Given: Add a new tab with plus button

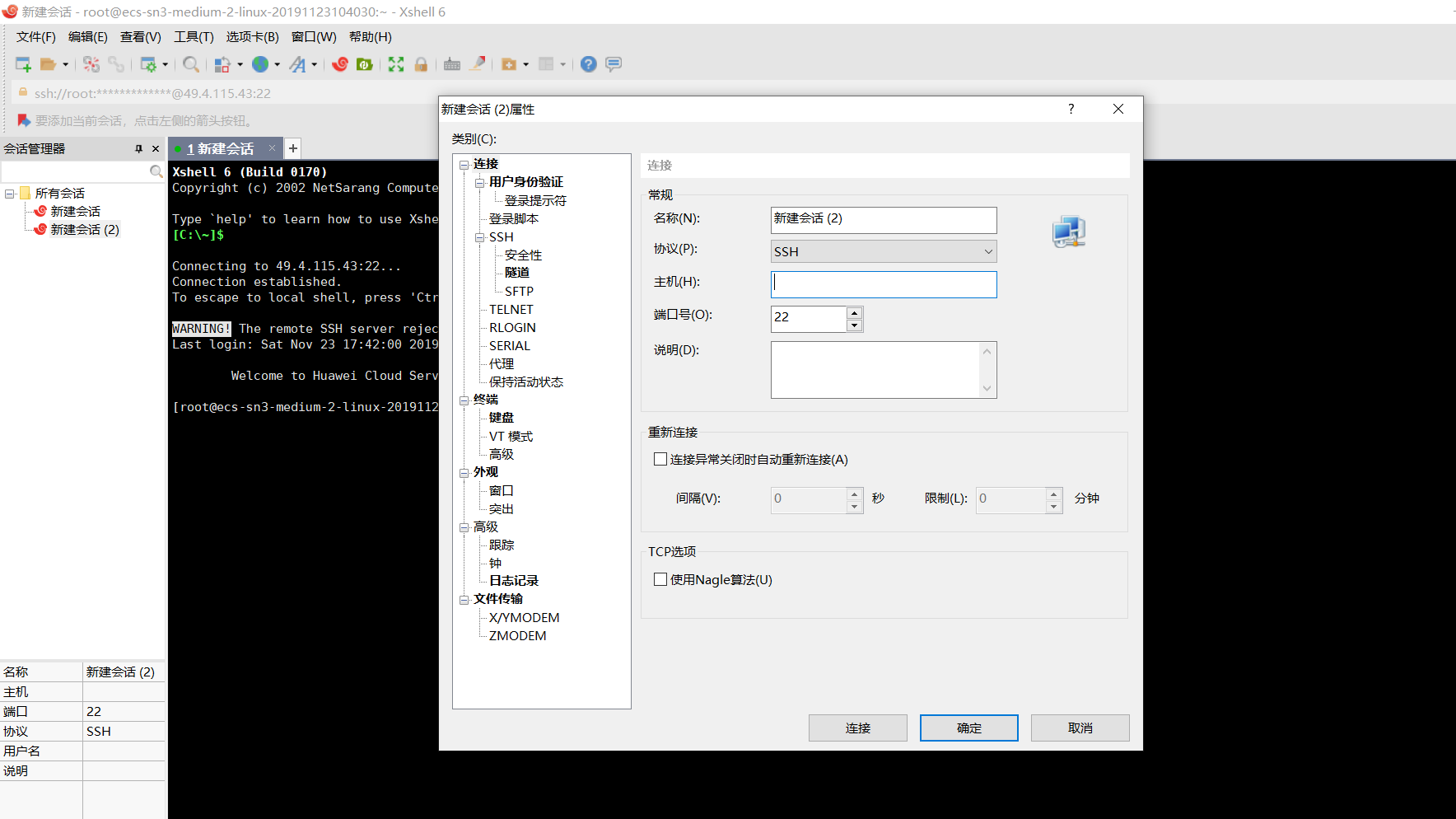Looking at the screenshot, I should [x=293, y=148].
